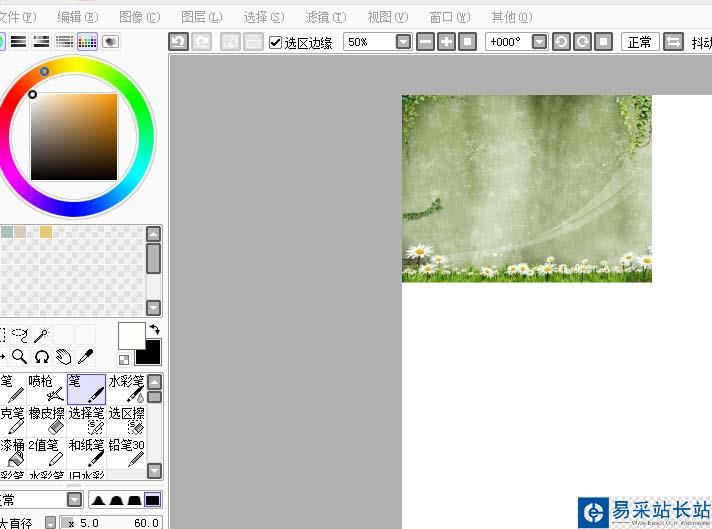Open the 选择(S) menu
This screenshot has height=529, width=712.
click(264, 17)
